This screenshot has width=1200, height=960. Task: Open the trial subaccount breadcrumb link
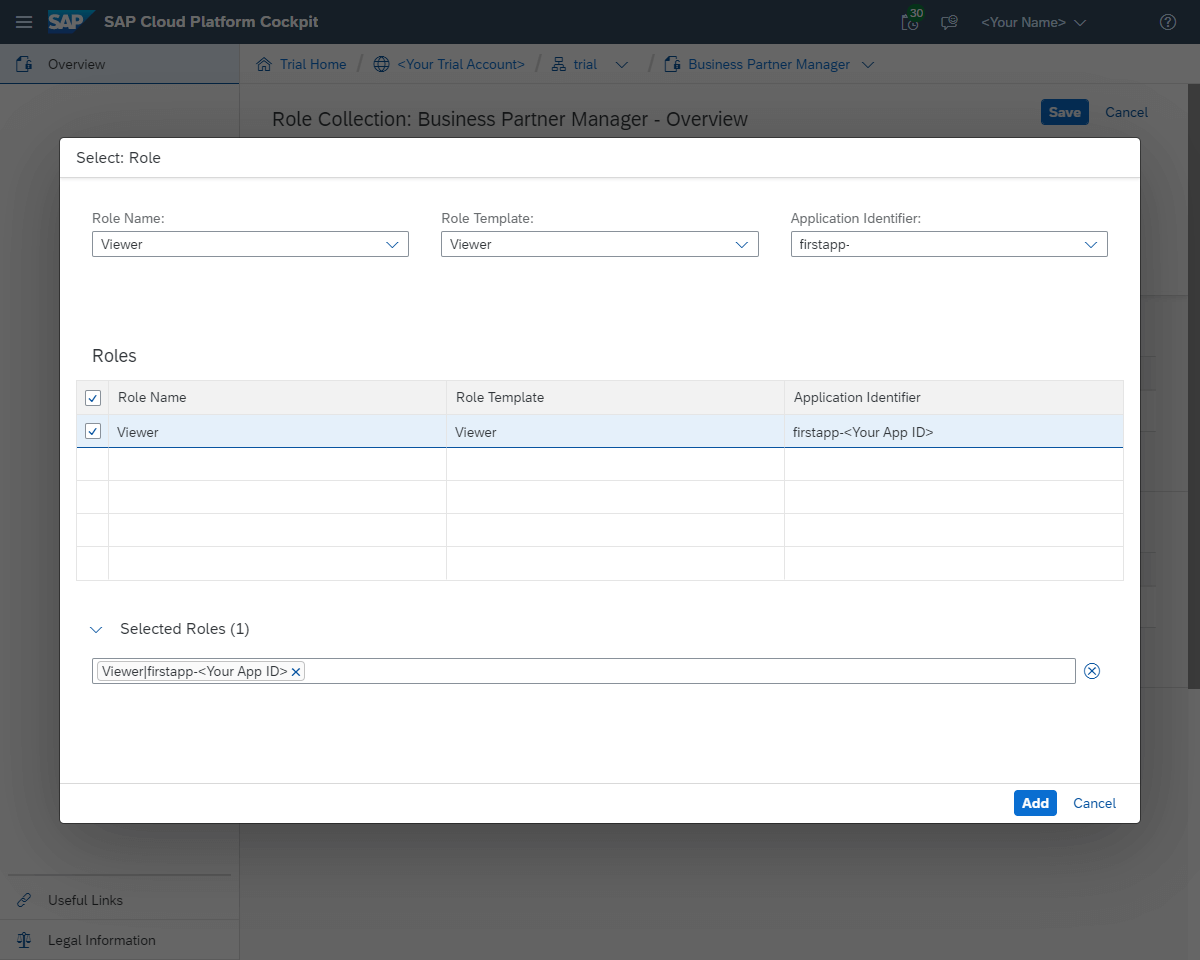coord(585,64)
